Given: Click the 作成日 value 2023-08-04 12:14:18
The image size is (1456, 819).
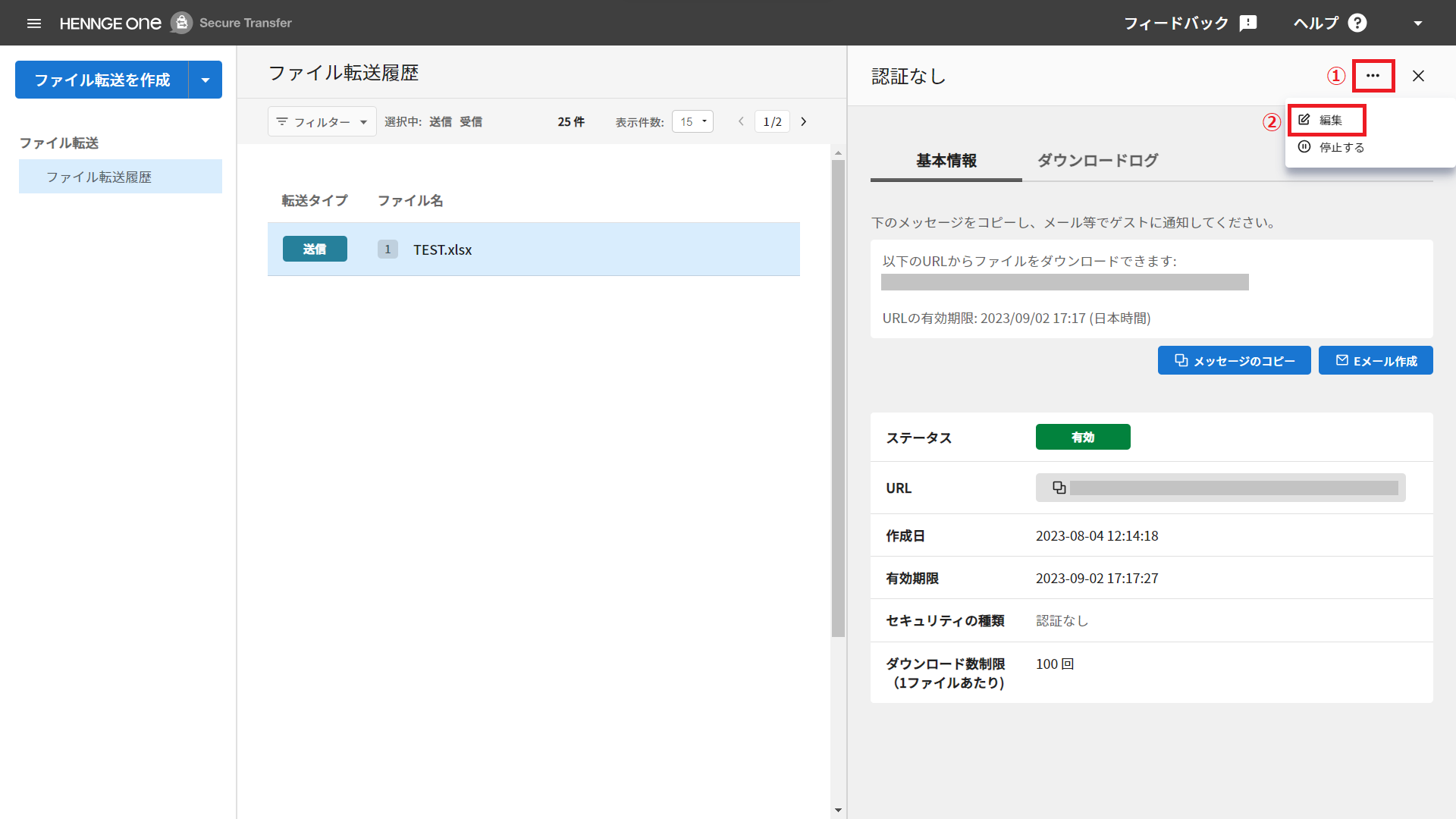Looking at the screenshot, I should (1097, 535).
